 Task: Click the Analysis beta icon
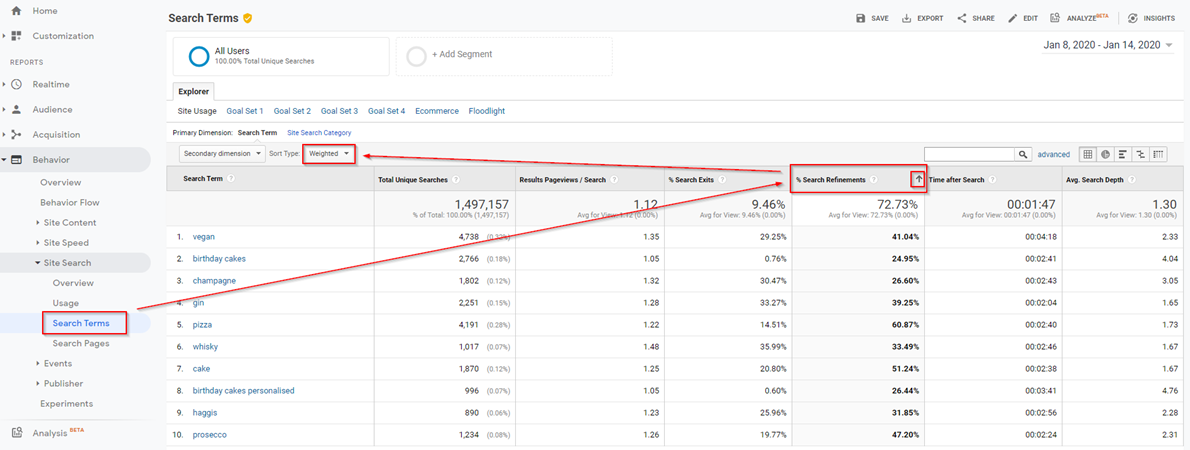coord(17,433)
